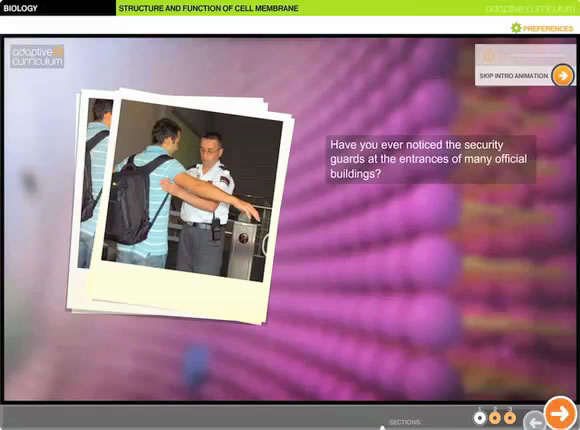Go forward with the large orange arrow
Screen dimensions: 580x430
tap(560, 413)
